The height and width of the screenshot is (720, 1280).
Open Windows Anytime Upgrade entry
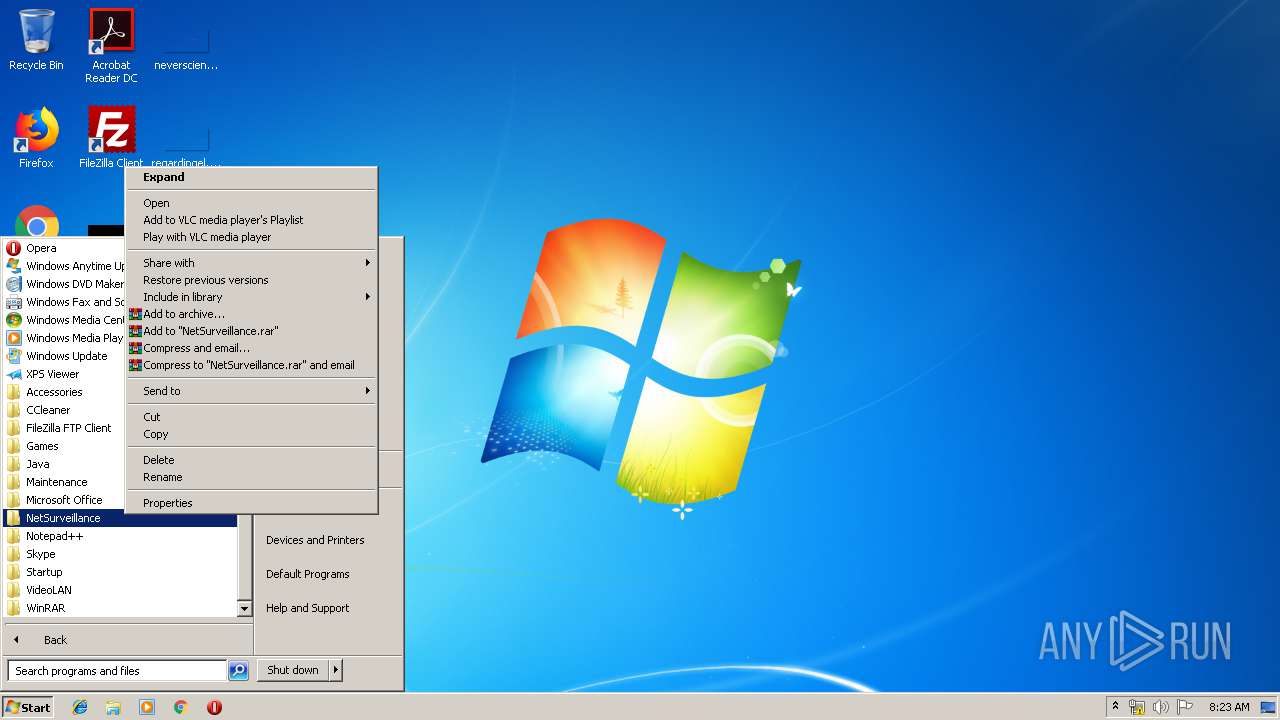click(65, 266)
